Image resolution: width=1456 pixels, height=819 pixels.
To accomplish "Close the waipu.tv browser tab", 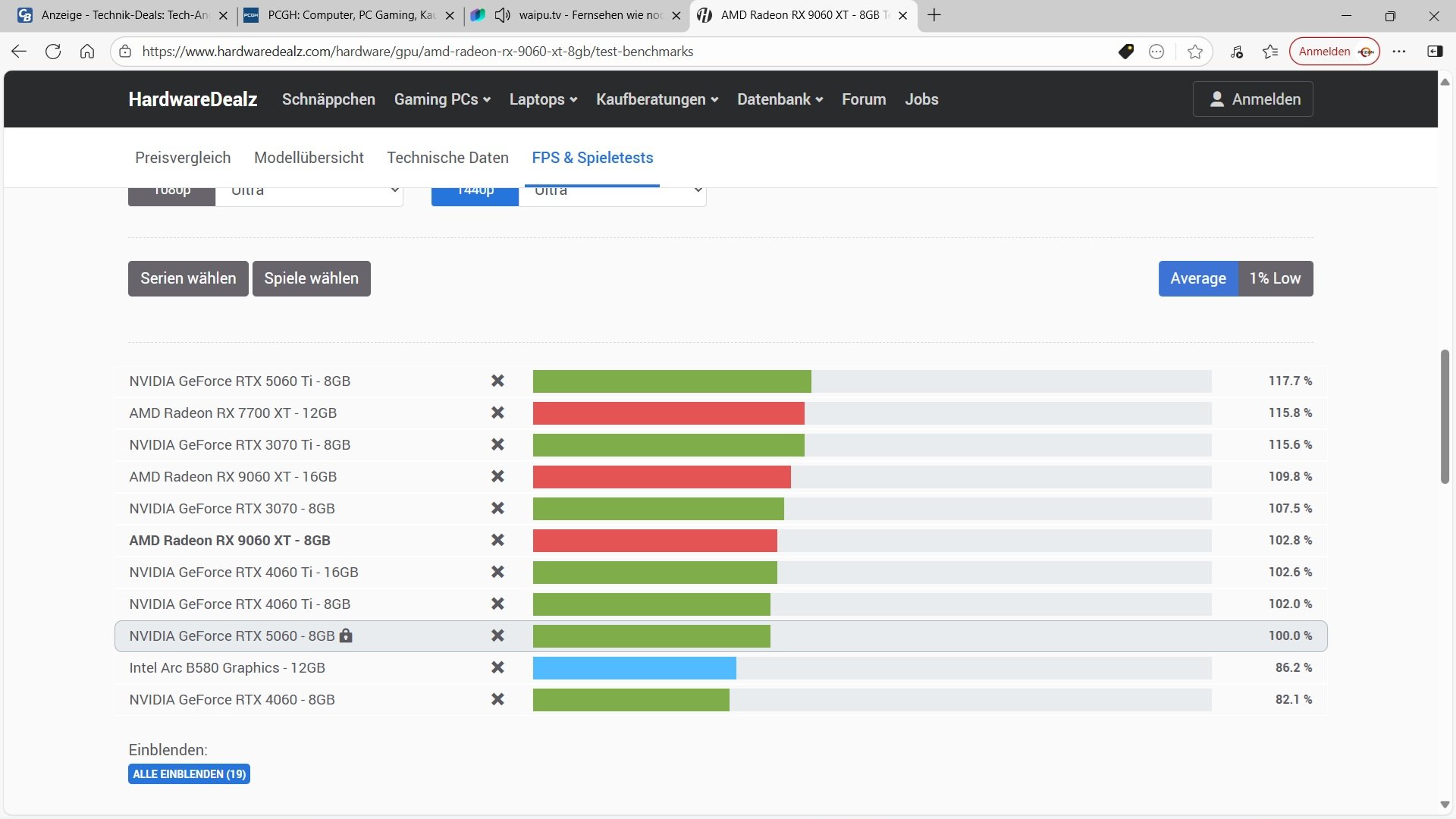I will click(676, 15).
